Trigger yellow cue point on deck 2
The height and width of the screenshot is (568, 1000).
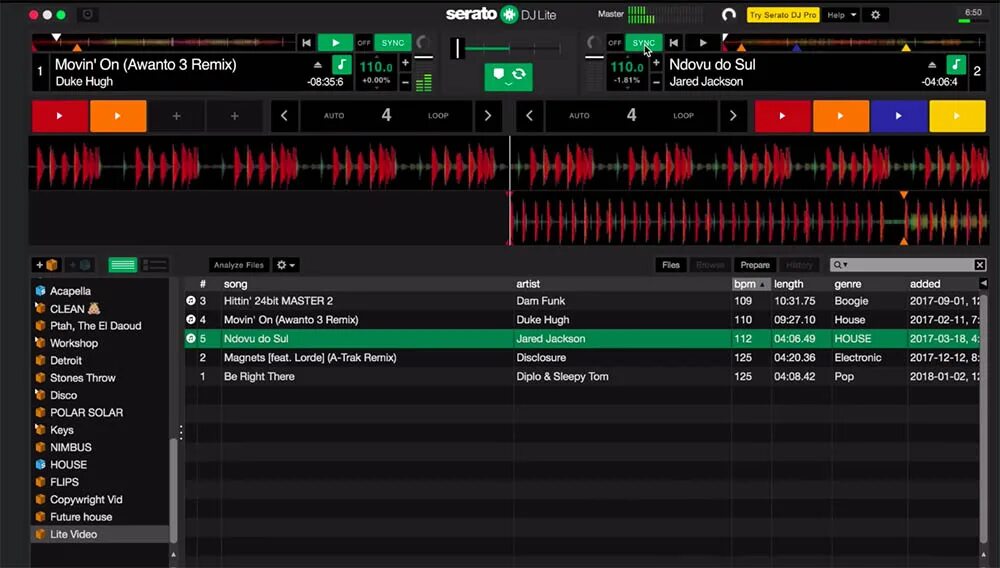click(x=957, y=116)
